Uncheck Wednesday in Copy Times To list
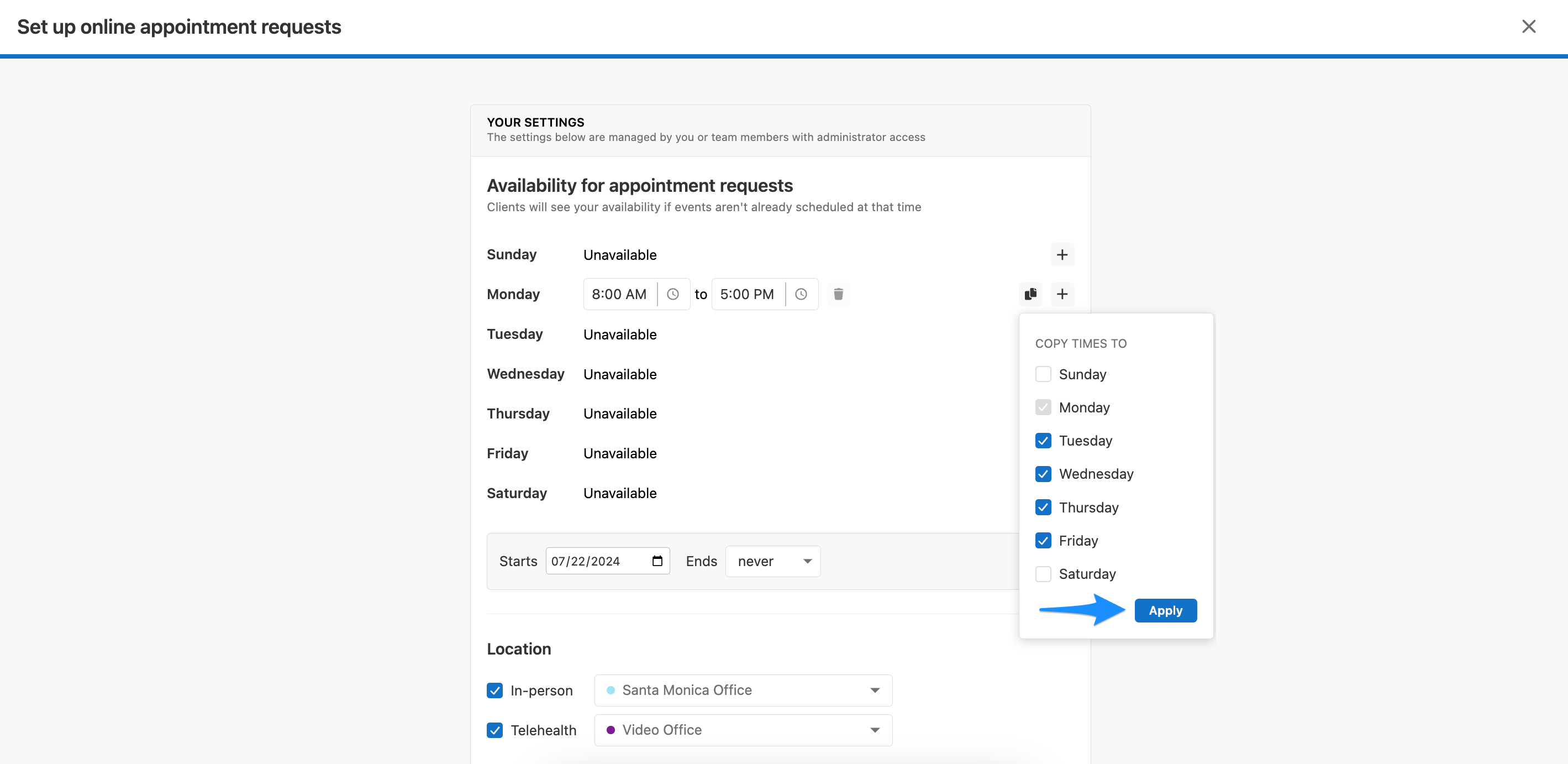Screen dimensions: 1568x764 [x=1043, y=474]
